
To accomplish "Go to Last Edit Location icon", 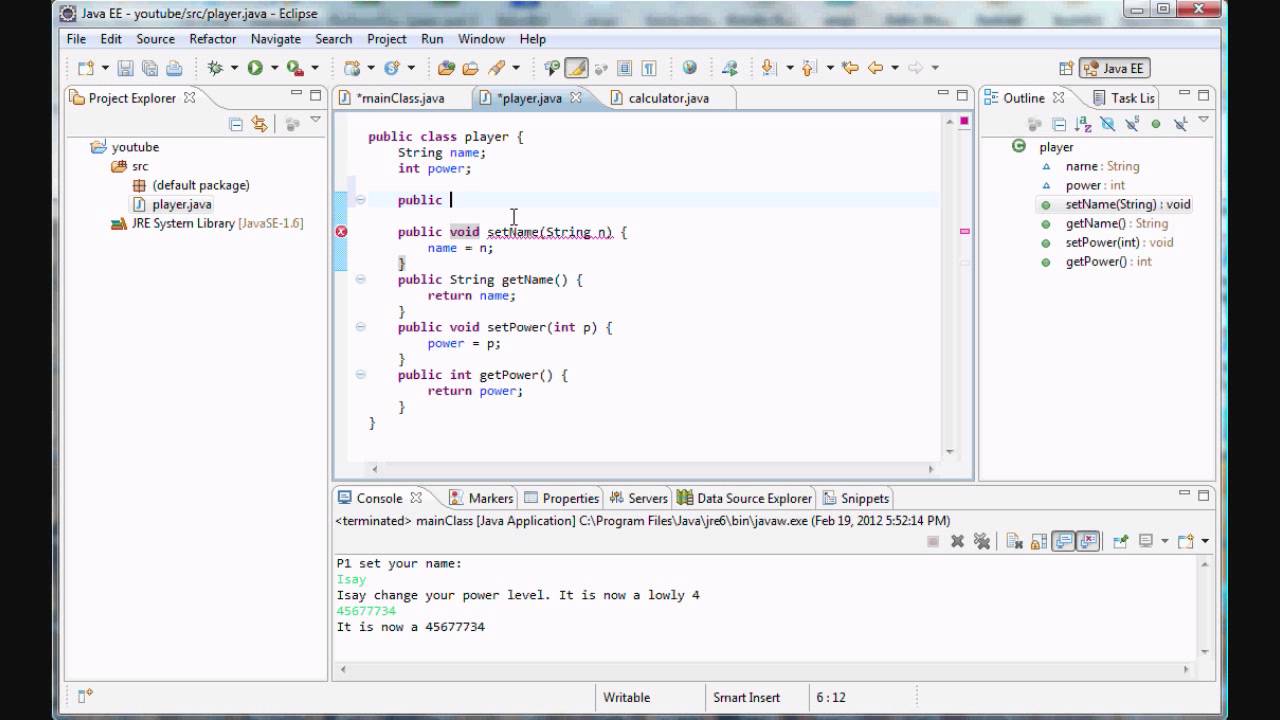I will [850, 68].
